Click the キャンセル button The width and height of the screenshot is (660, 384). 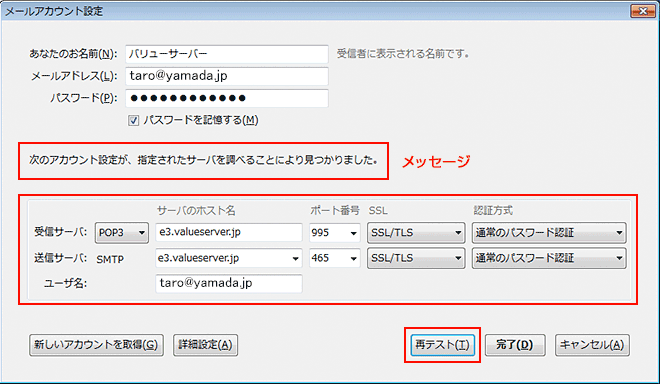pyautogui.click(x=592, y=345)
